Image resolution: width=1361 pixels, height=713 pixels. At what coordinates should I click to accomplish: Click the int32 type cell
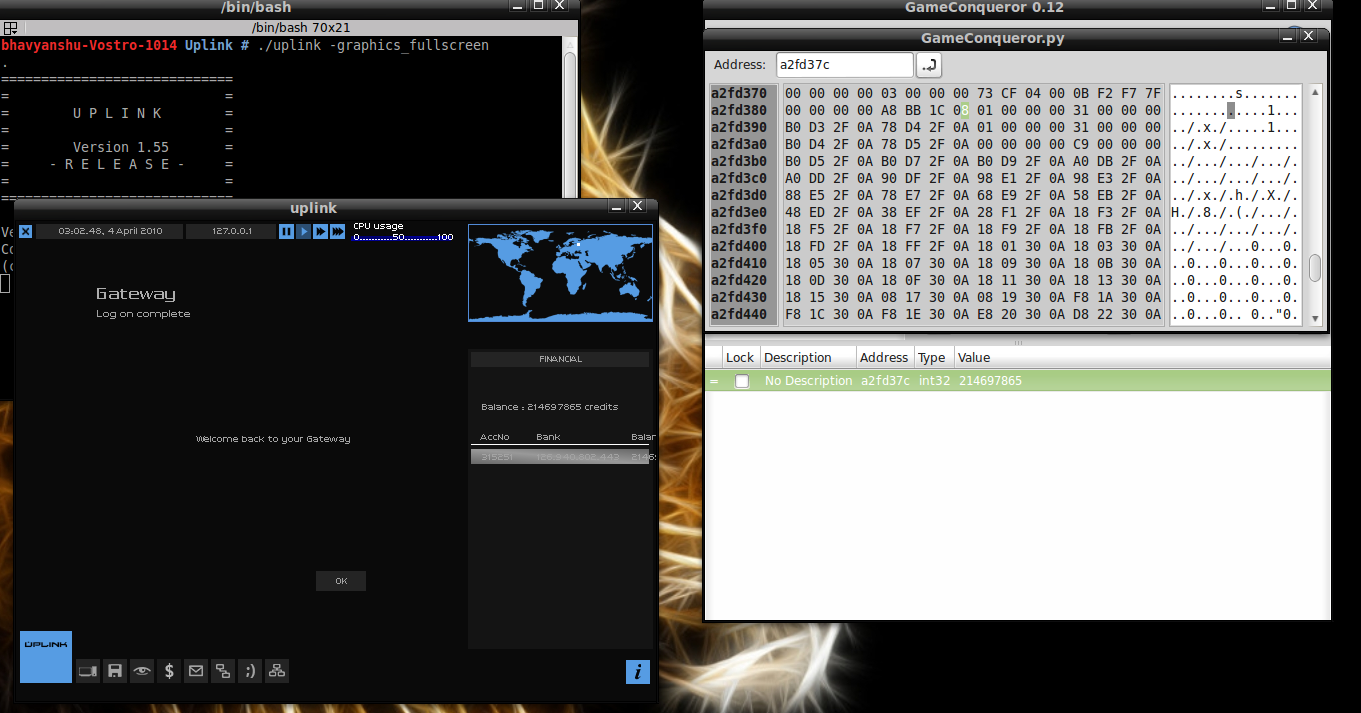933,381
